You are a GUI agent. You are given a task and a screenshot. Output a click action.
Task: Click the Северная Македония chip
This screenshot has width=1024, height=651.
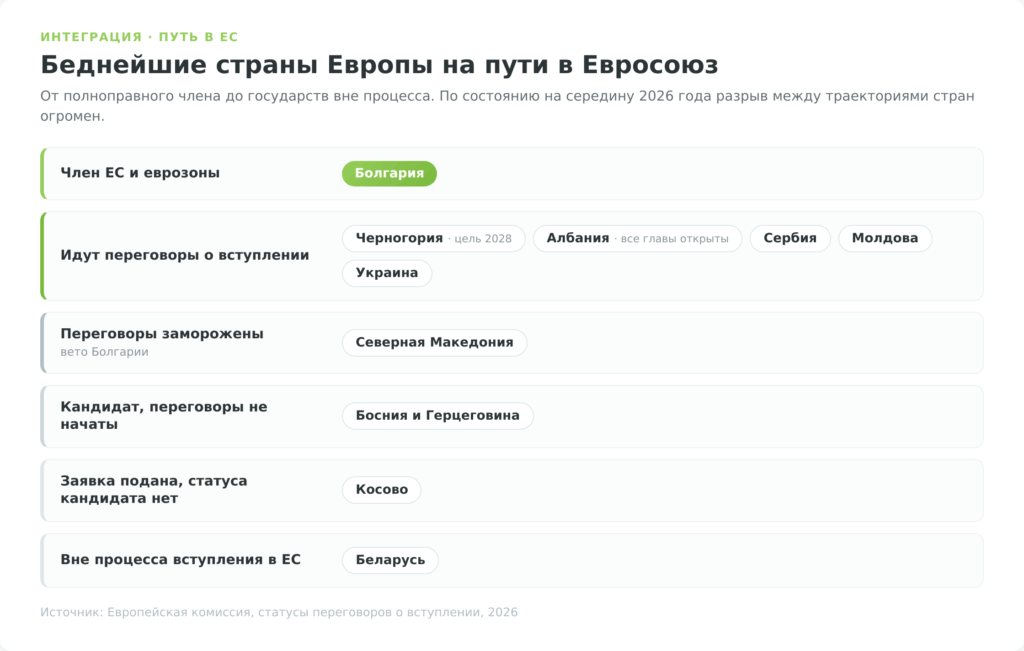click(x=434, y=343)
